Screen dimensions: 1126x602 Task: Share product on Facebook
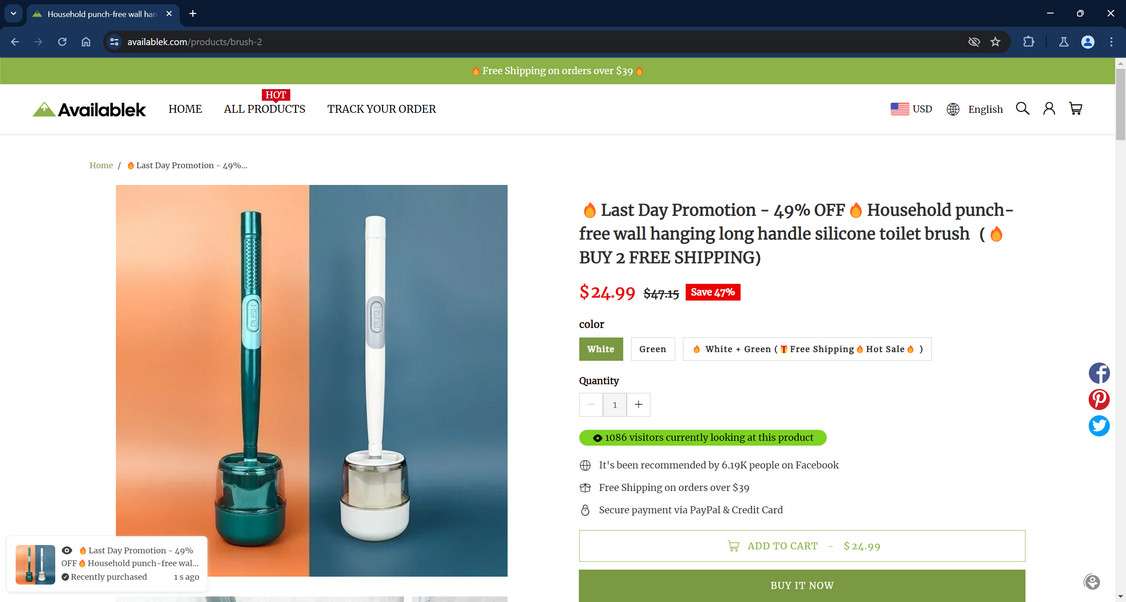pos(1099,373)
